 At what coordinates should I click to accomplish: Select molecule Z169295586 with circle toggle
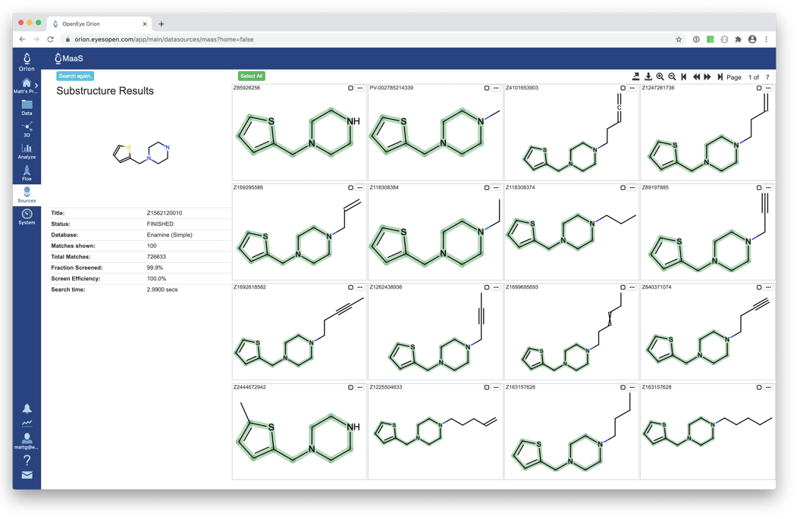pos(351,188)
